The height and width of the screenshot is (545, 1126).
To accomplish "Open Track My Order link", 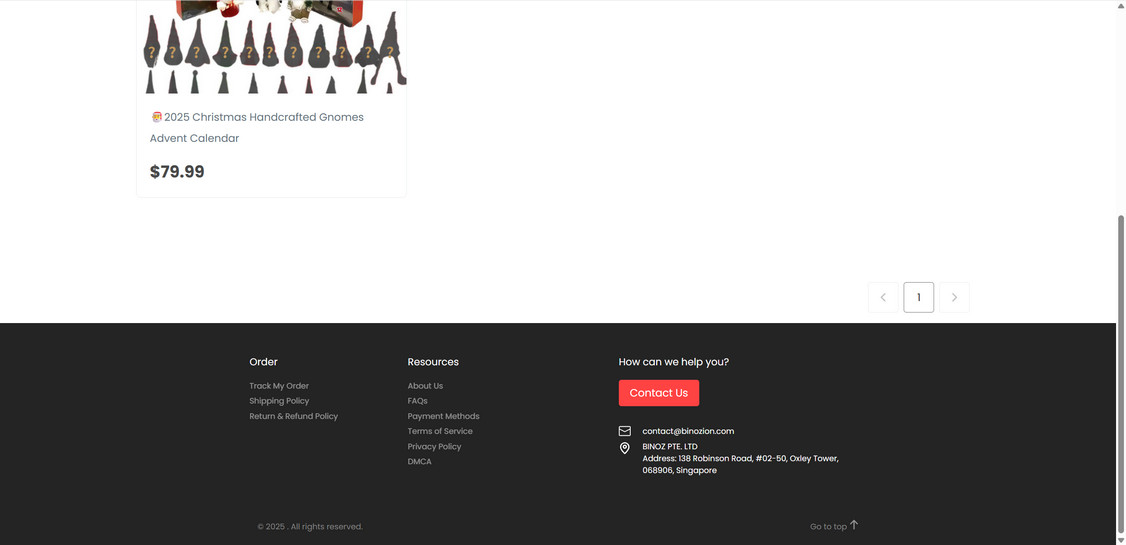I will [279, 386].
